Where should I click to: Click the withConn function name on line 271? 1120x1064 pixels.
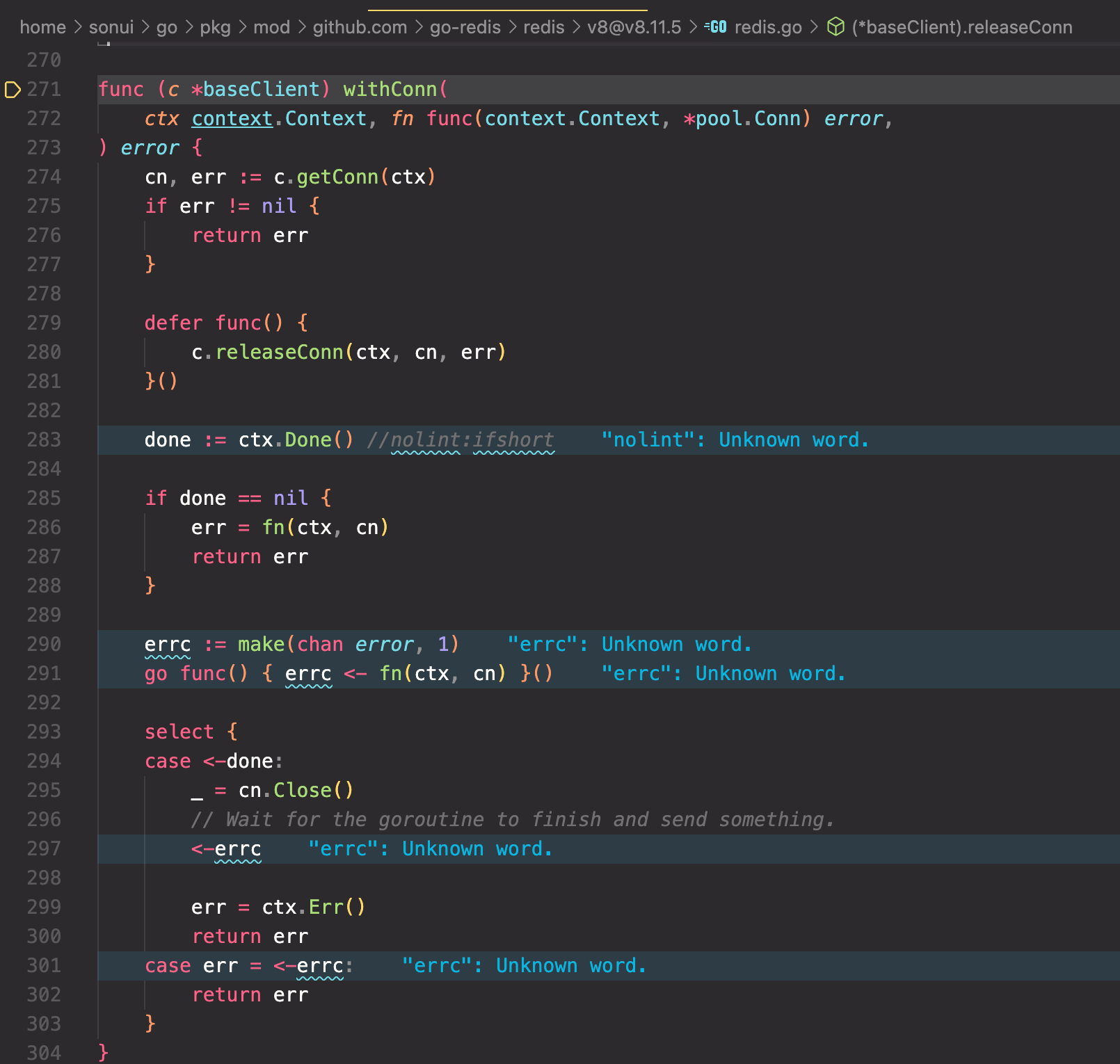[390, 90]
